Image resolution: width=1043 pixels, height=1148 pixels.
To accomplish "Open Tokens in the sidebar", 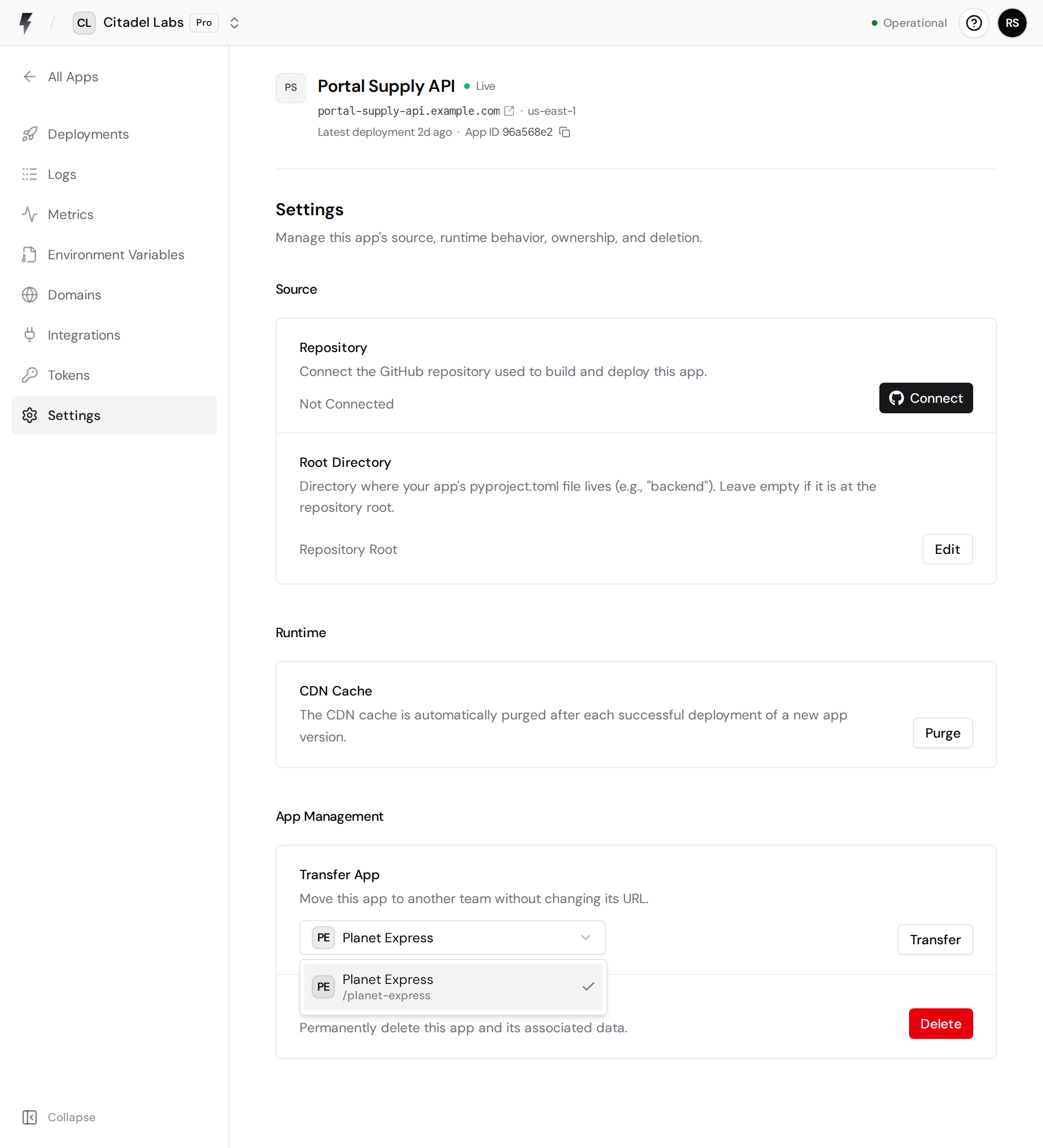I will [114, 375].
